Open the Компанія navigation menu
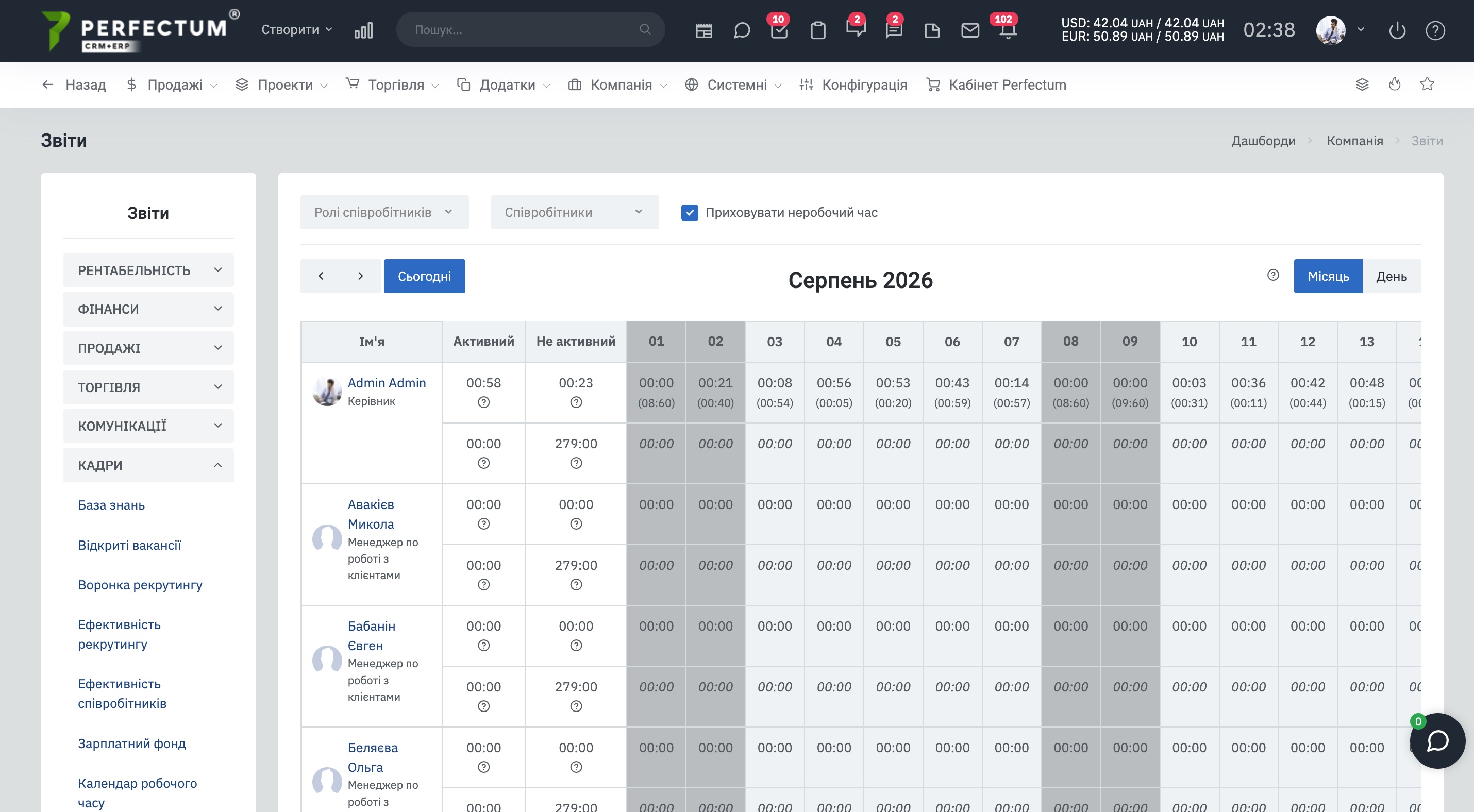 point(617,84)
